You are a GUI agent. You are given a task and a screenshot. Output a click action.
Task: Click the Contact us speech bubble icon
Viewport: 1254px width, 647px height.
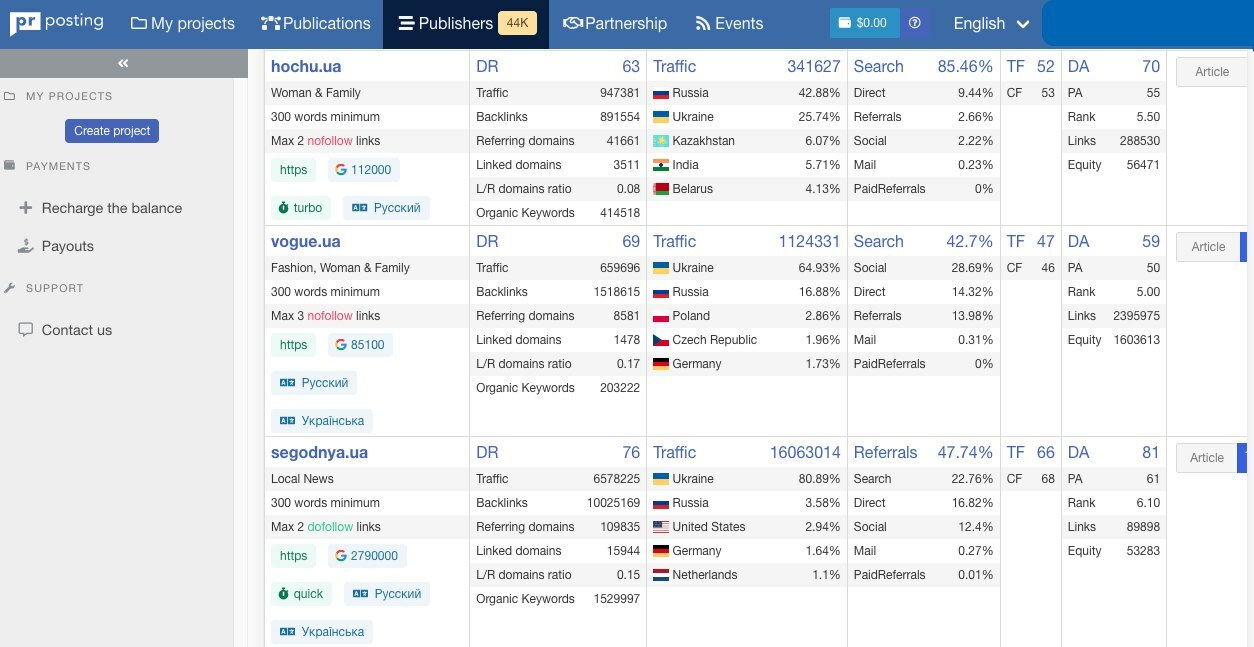(26, 330)
